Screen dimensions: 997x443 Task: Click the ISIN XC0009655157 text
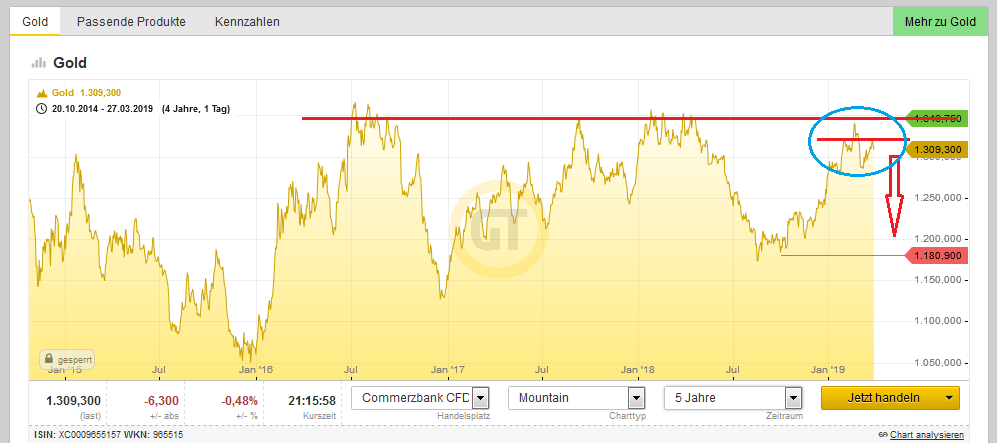point(79,435)
